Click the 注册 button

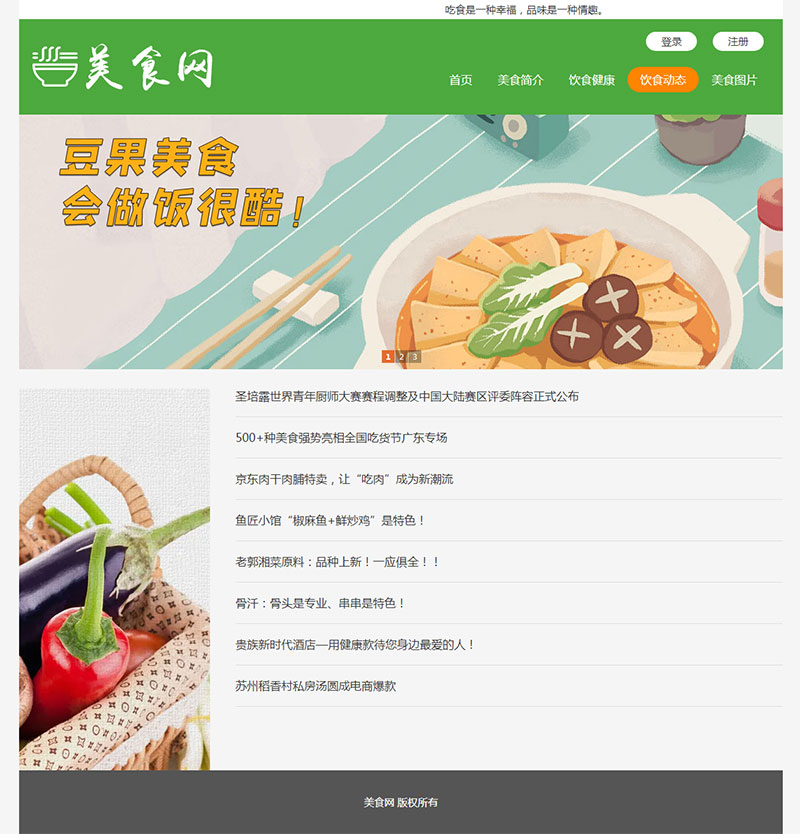coord(738,41)
